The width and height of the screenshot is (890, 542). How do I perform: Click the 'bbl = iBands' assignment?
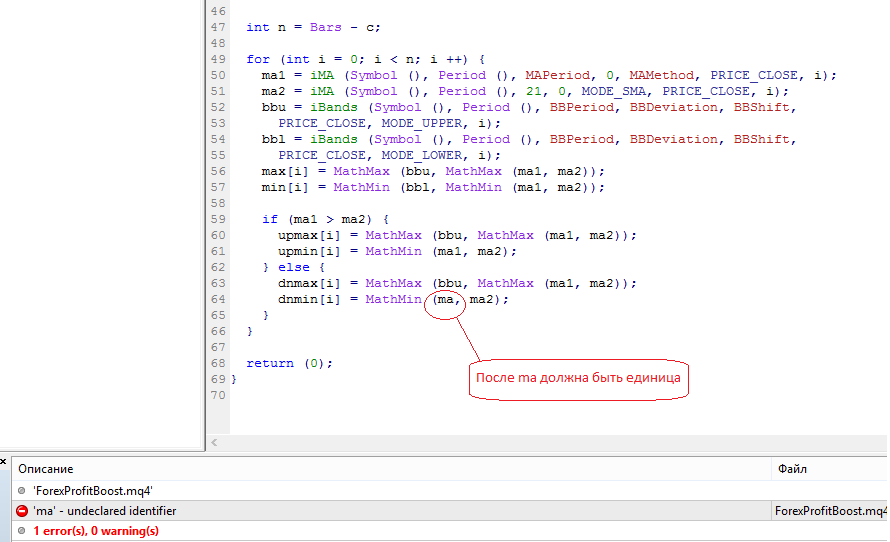(x=309, y=139)
